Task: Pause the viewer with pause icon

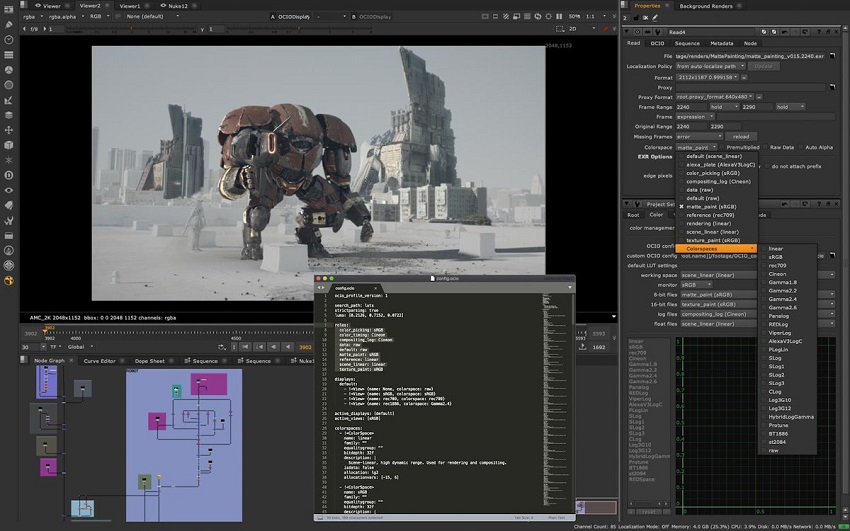Action: pyautogui.click(x=559, y=17)
